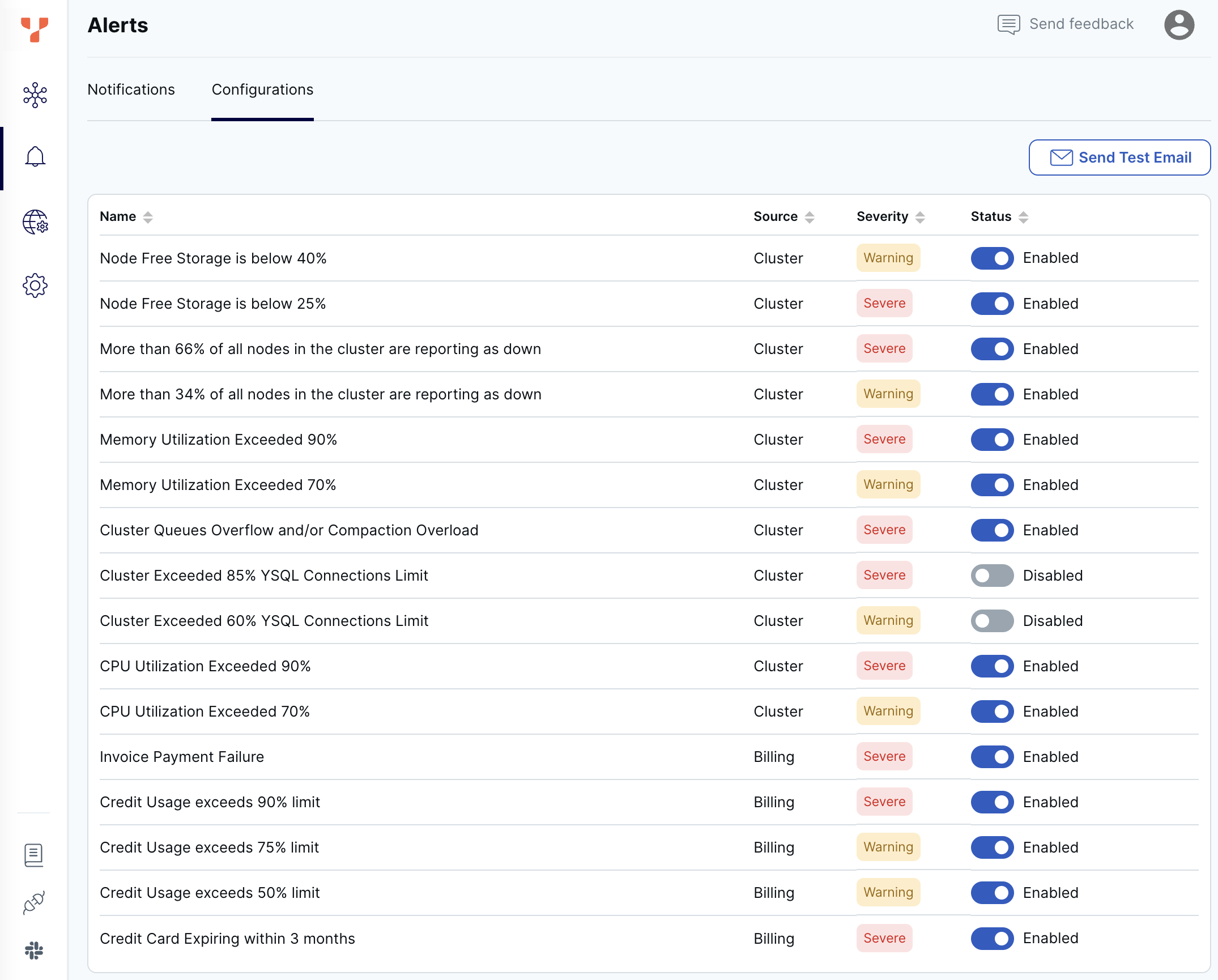Enable Cluster Exceeded 85% YSQL Connections alert

pos(991,576)
